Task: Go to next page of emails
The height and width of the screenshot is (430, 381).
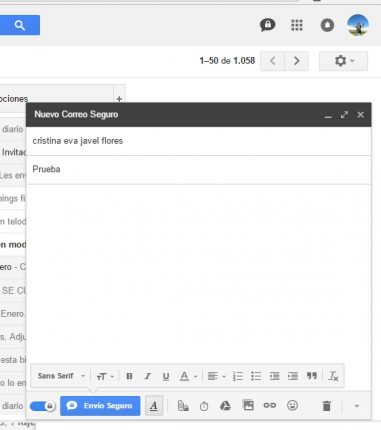Action: point(296,61)
